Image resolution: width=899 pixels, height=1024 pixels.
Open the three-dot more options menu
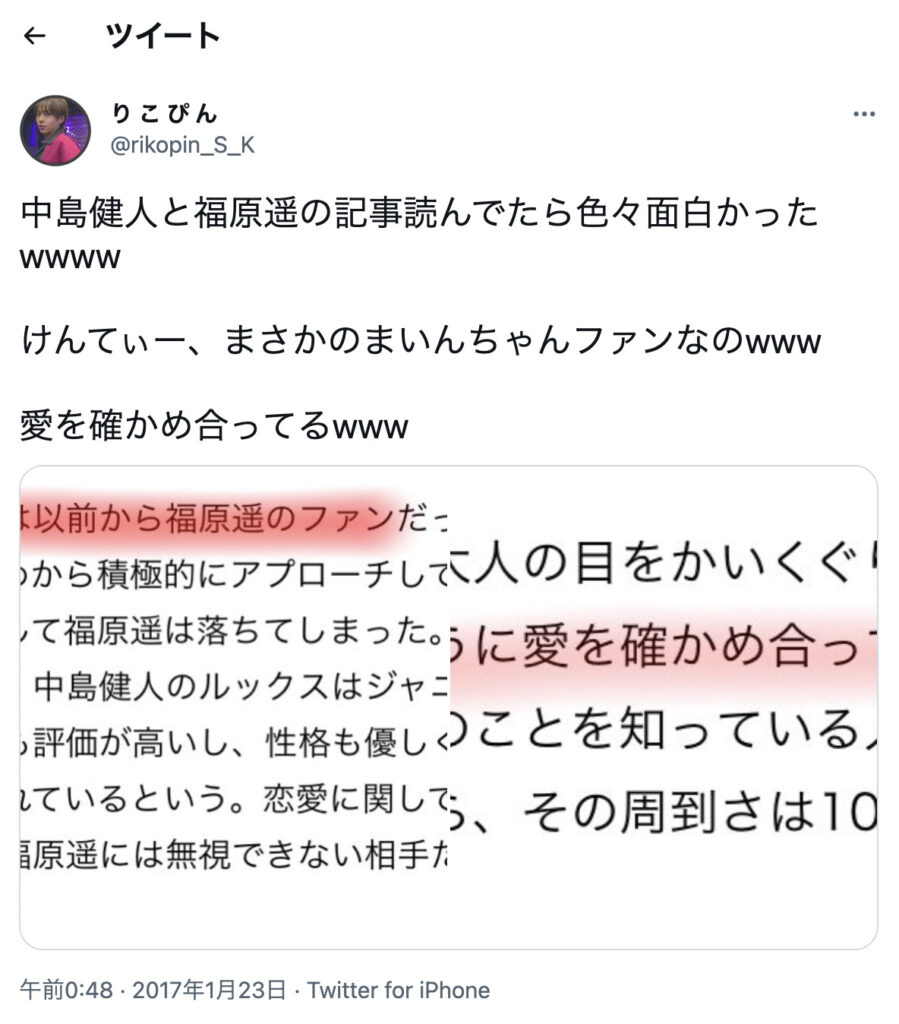(864, 114)
